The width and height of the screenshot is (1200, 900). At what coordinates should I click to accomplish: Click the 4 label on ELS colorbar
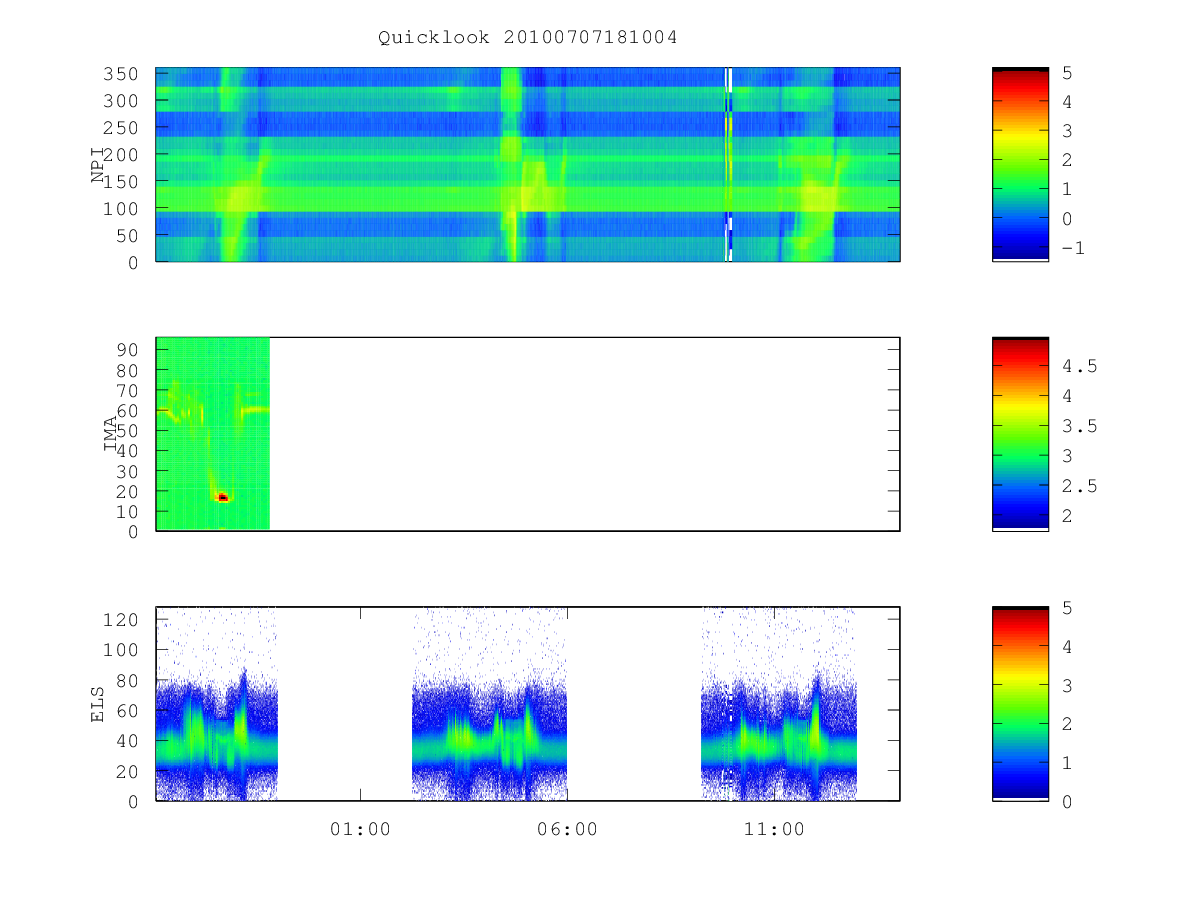tap(1068, 647)
